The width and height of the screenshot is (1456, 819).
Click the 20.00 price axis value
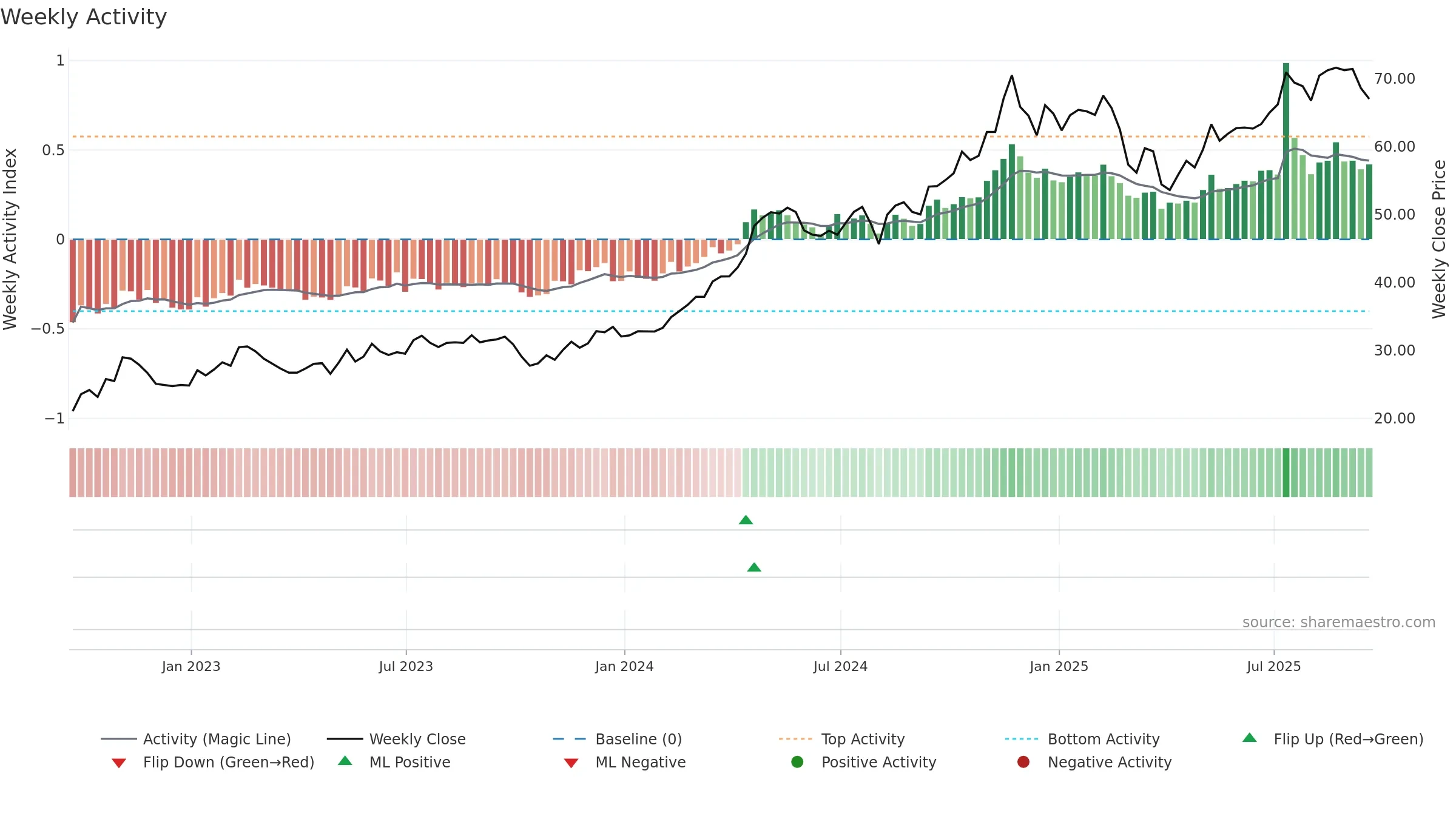click(x=1395, y=419)
